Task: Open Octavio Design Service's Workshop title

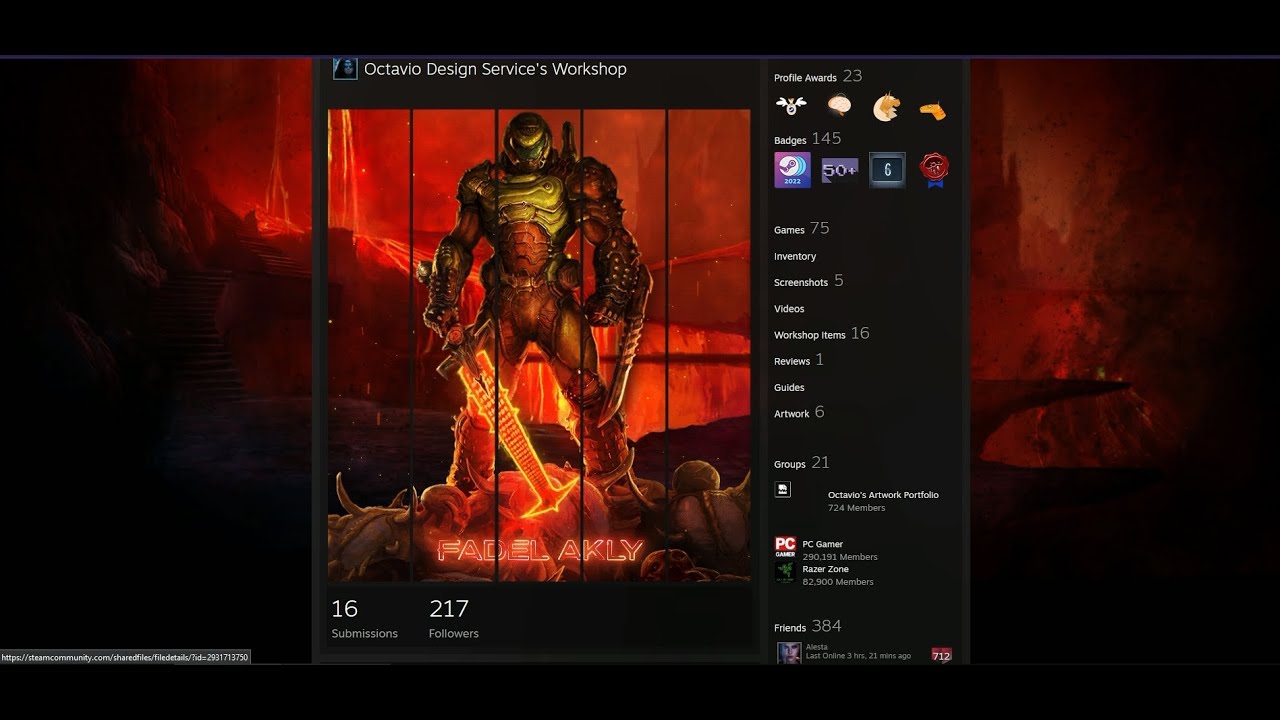Action: point(495,69)
